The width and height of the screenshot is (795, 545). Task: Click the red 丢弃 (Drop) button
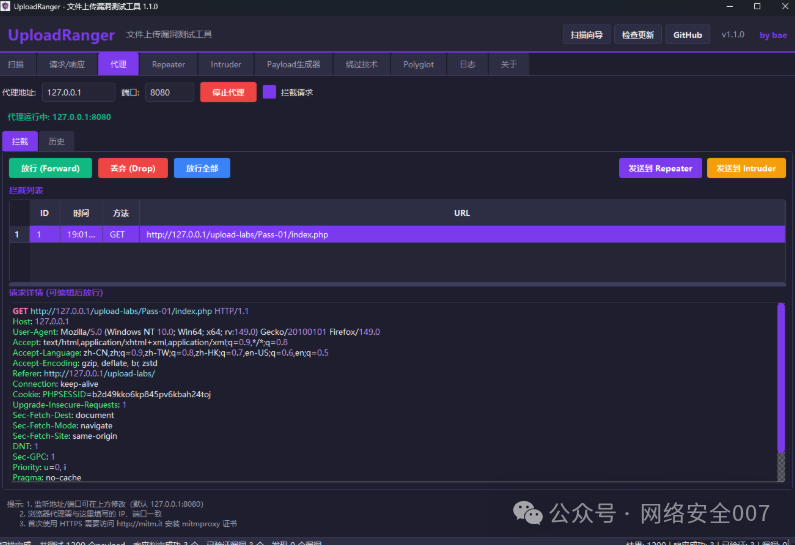point(133,168)
